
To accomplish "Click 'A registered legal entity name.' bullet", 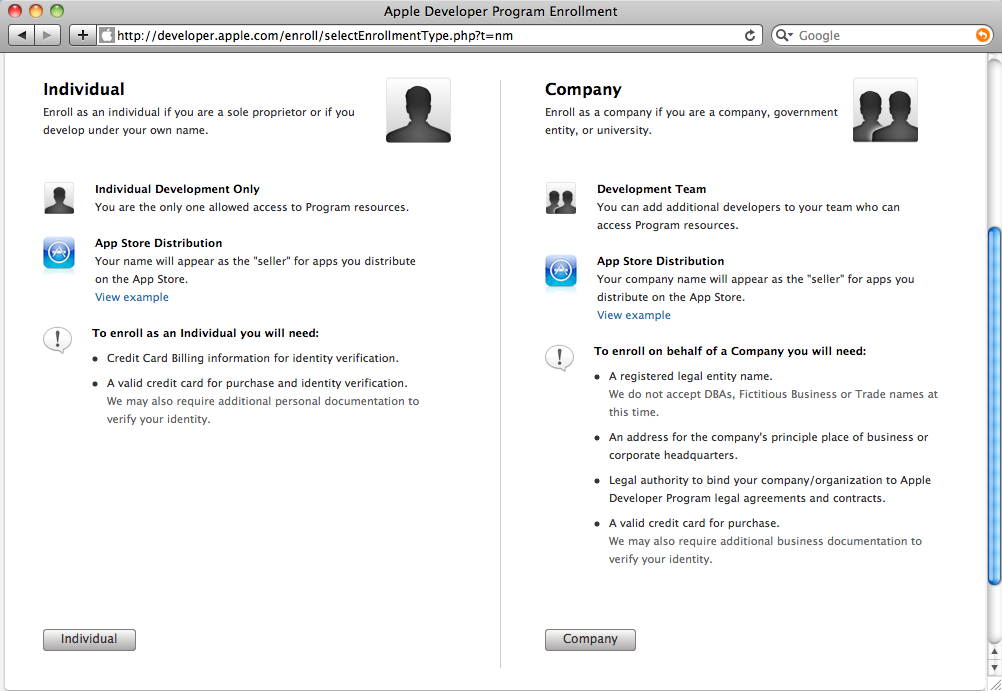I will pos(690,376).
